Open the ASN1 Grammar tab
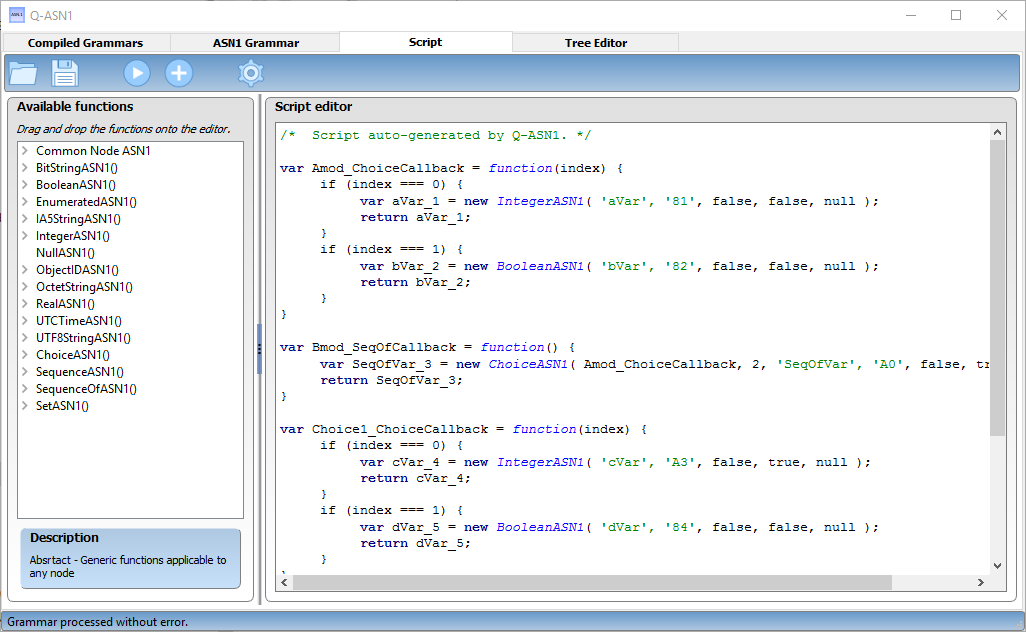 [x=254, y=42]
